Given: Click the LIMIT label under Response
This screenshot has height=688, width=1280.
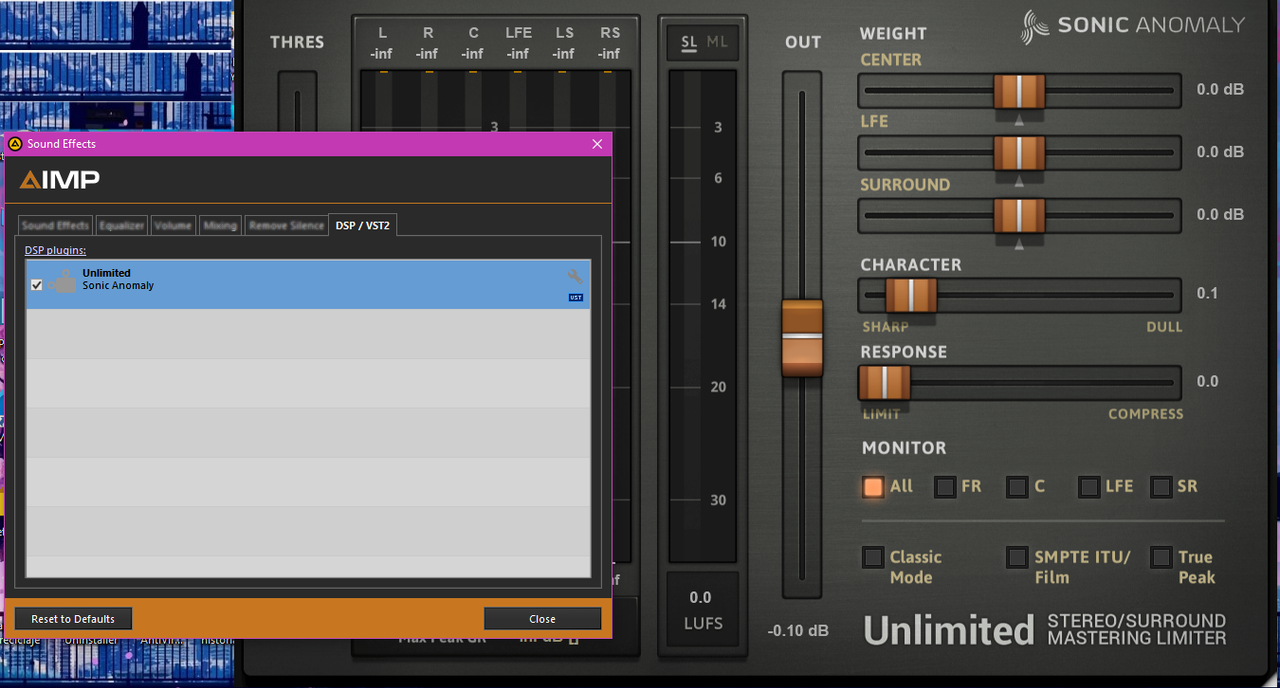Looking at the screenshot, I should 881,414.
